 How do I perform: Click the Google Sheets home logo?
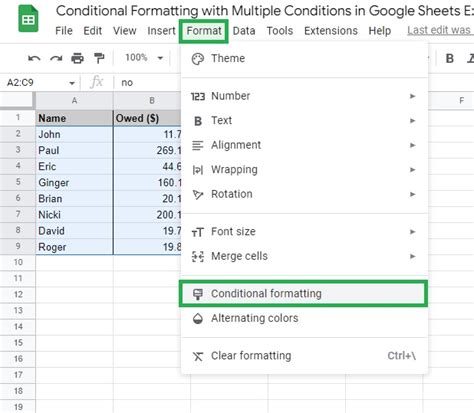coord(28,19)
